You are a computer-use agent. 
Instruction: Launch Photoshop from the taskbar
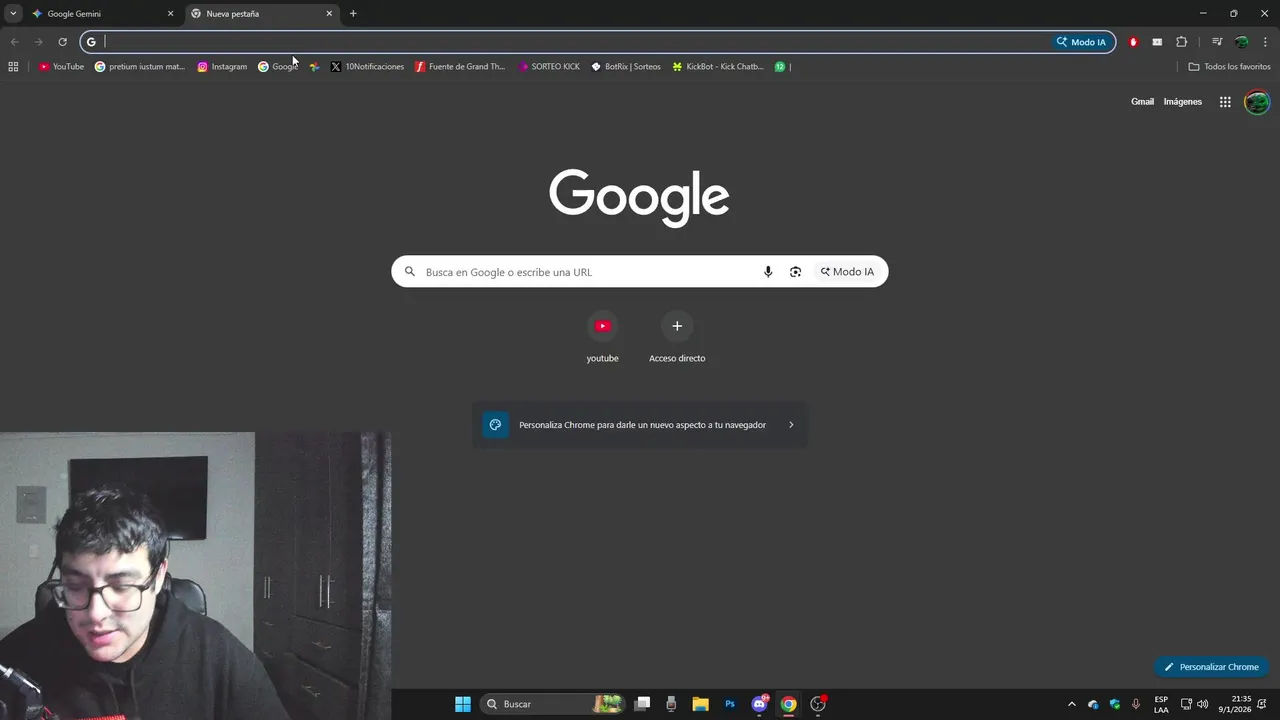click(730, 704)
